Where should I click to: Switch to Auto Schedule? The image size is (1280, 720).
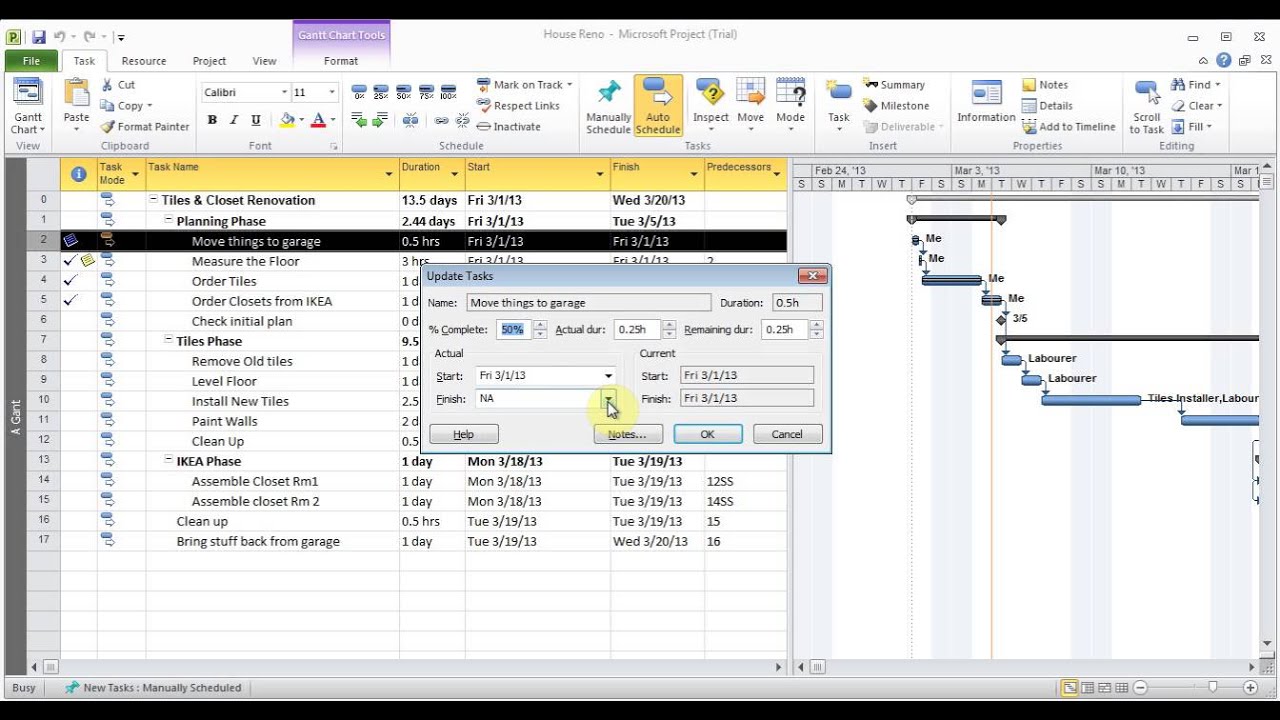(x=658, y=107)
